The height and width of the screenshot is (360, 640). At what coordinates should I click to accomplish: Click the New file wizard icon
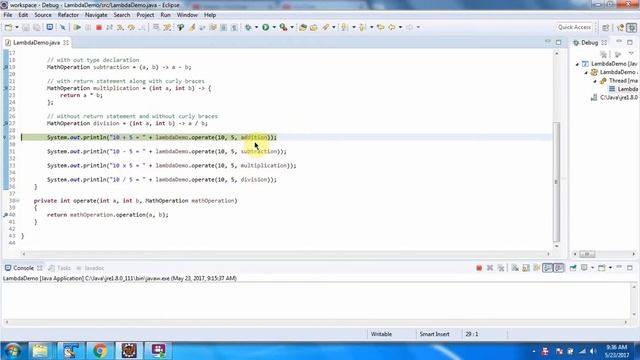8,27
